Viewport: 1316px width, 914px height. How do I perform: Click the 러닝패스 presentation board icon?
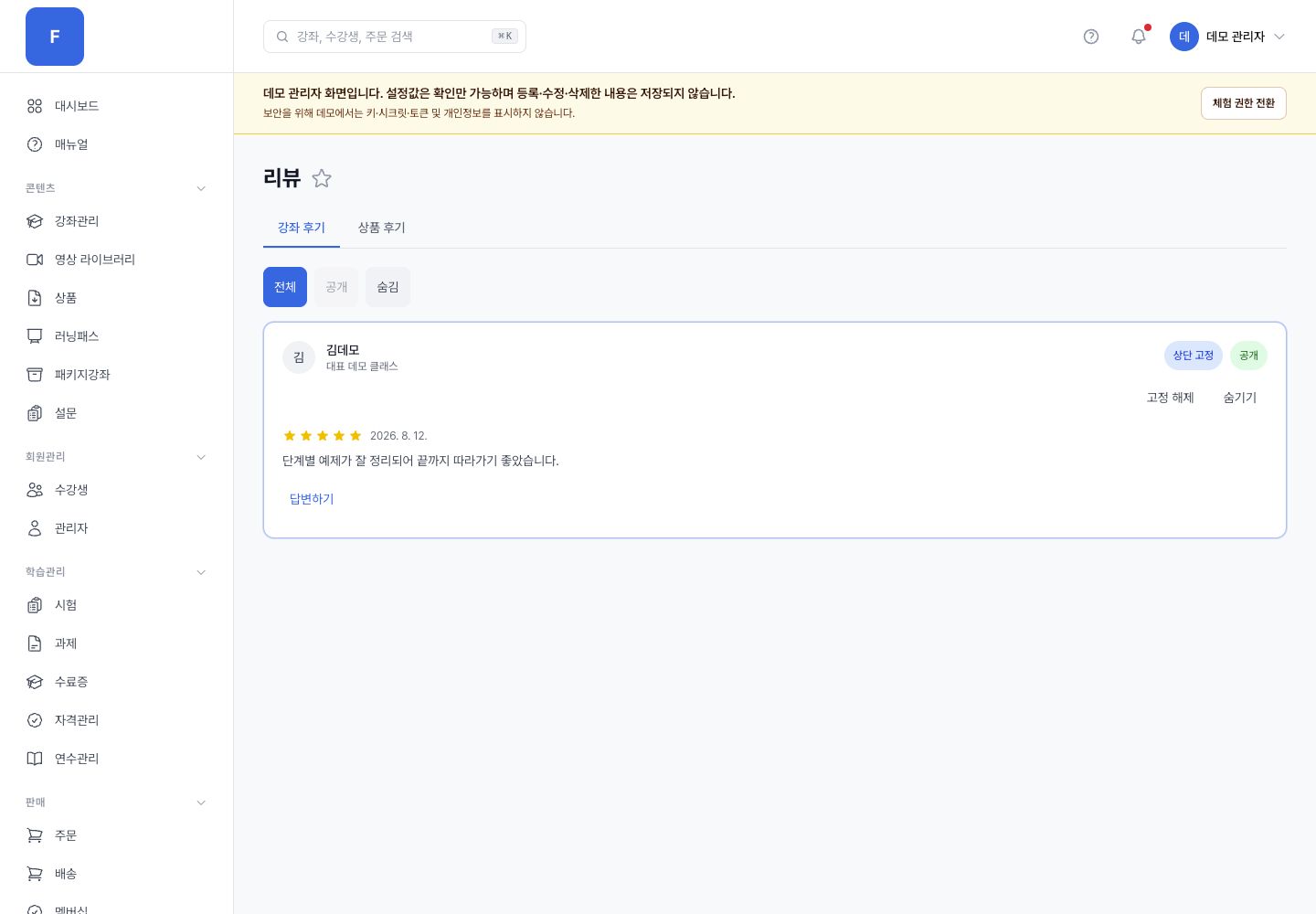(35, 336)
